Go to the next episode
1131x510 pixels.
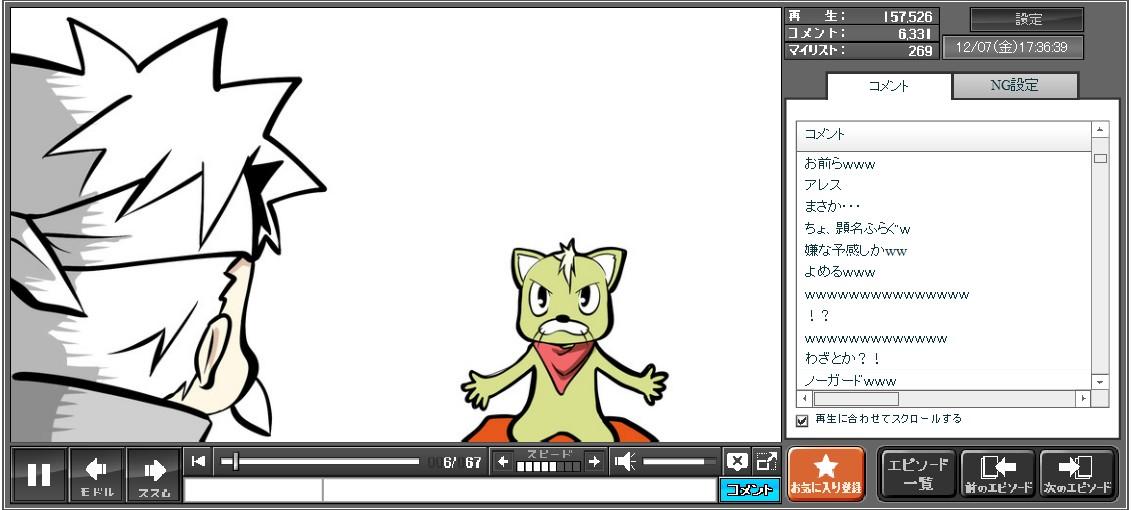(x=1078, y=474)
